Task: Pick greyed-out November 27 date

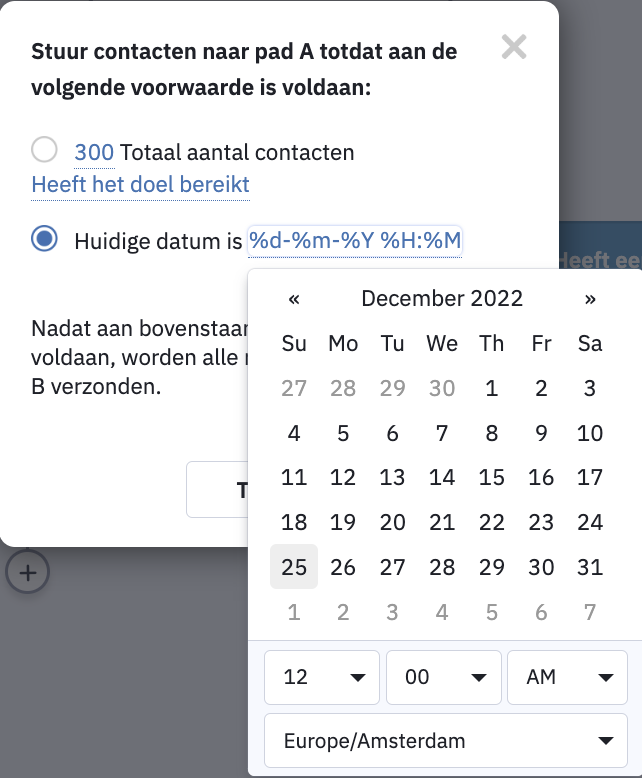Action: coord(294,388)
